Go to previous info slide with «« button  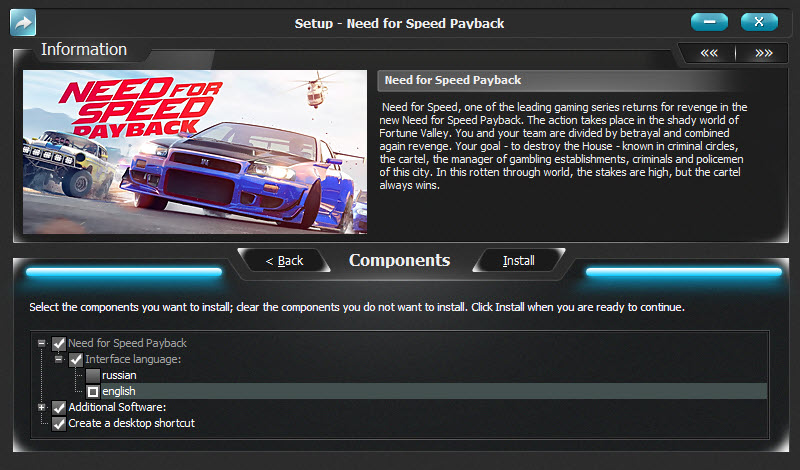click(x=709, y=53)
